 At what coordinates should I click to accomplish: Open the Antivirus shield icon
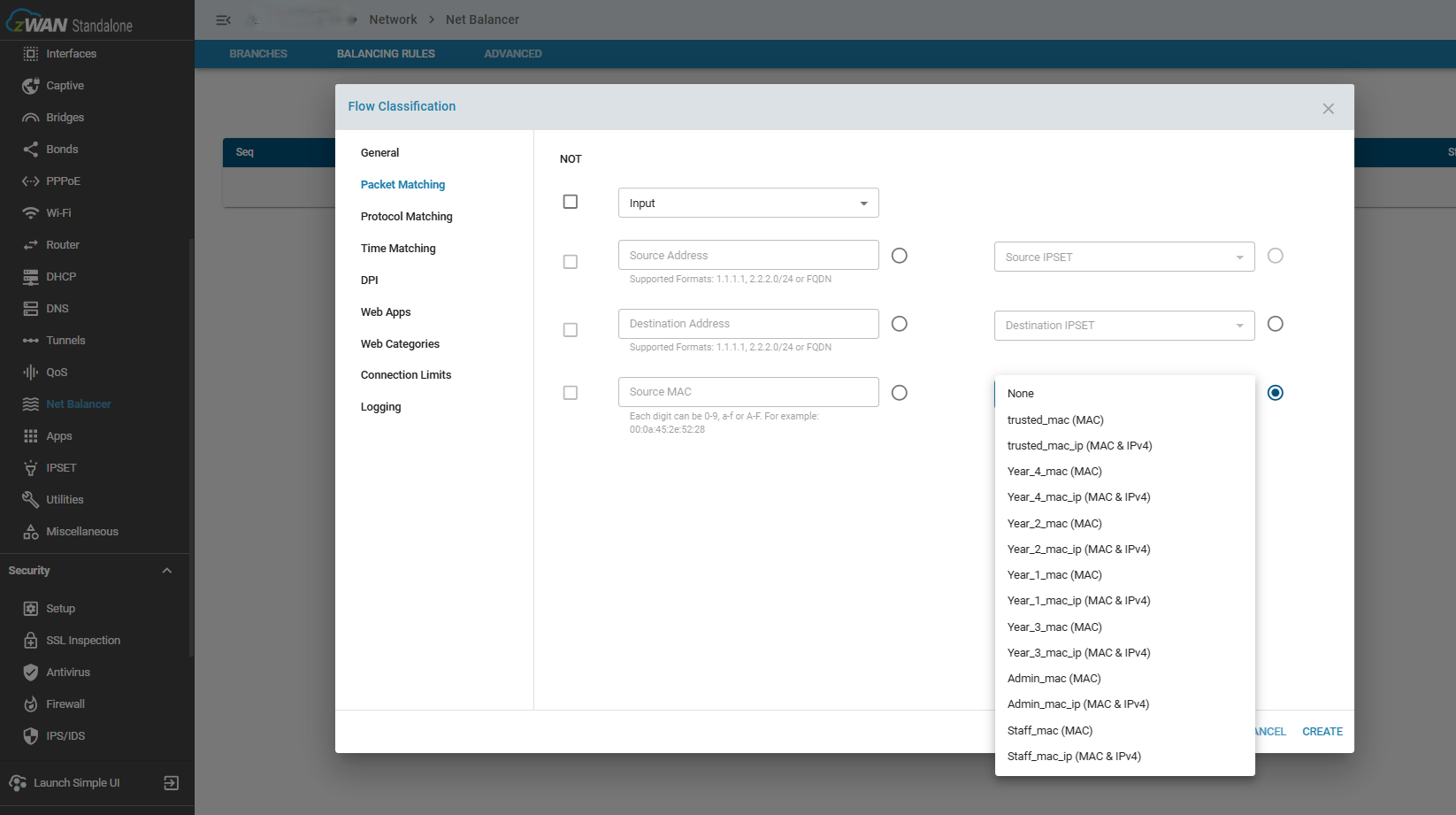pyautogui.click(x=31, y=672)
